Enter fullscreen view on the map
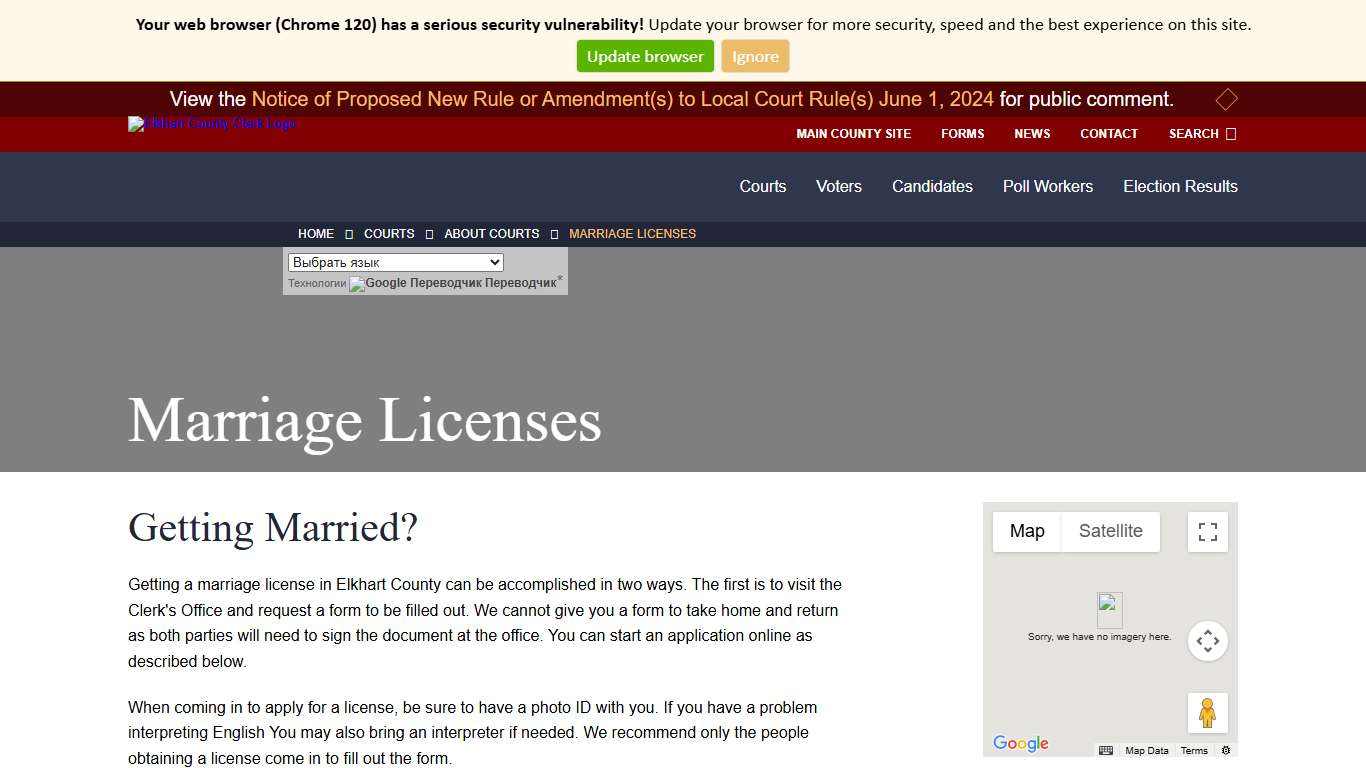The width and height of the screenshot is (1366, 768). (1207, 531)
